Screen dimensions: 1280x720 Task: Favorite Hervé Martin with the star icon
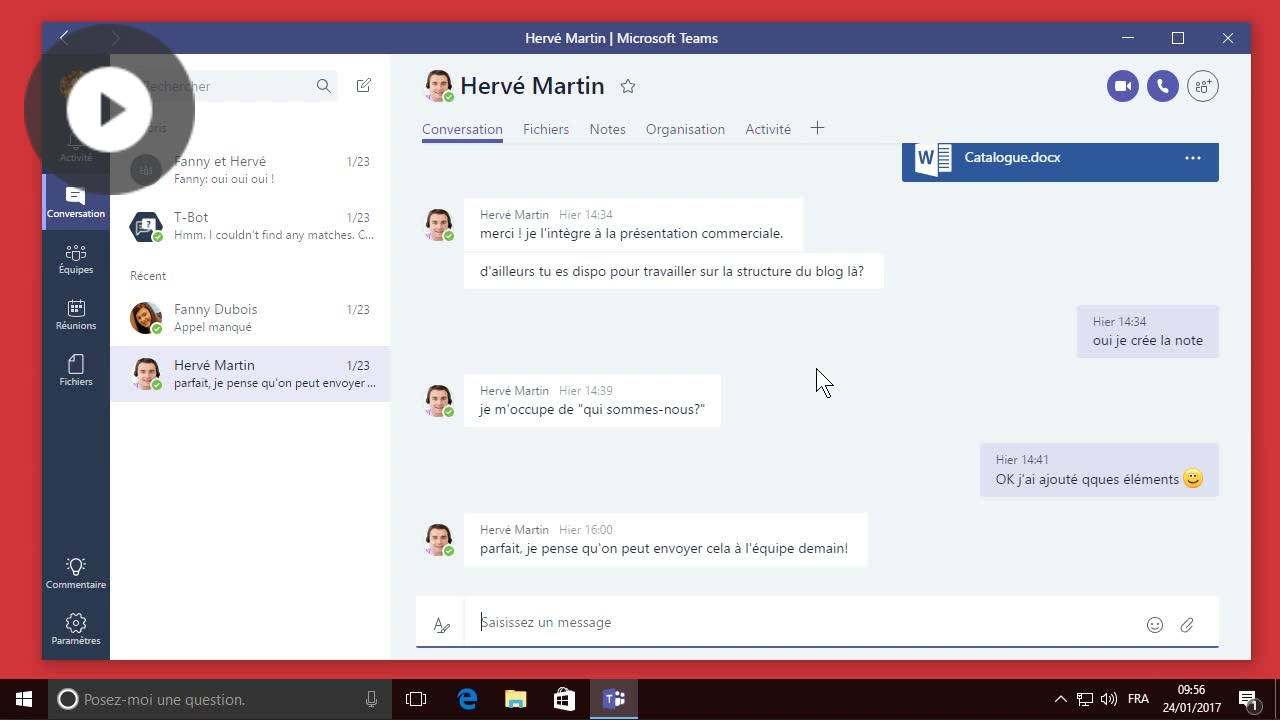628,86
